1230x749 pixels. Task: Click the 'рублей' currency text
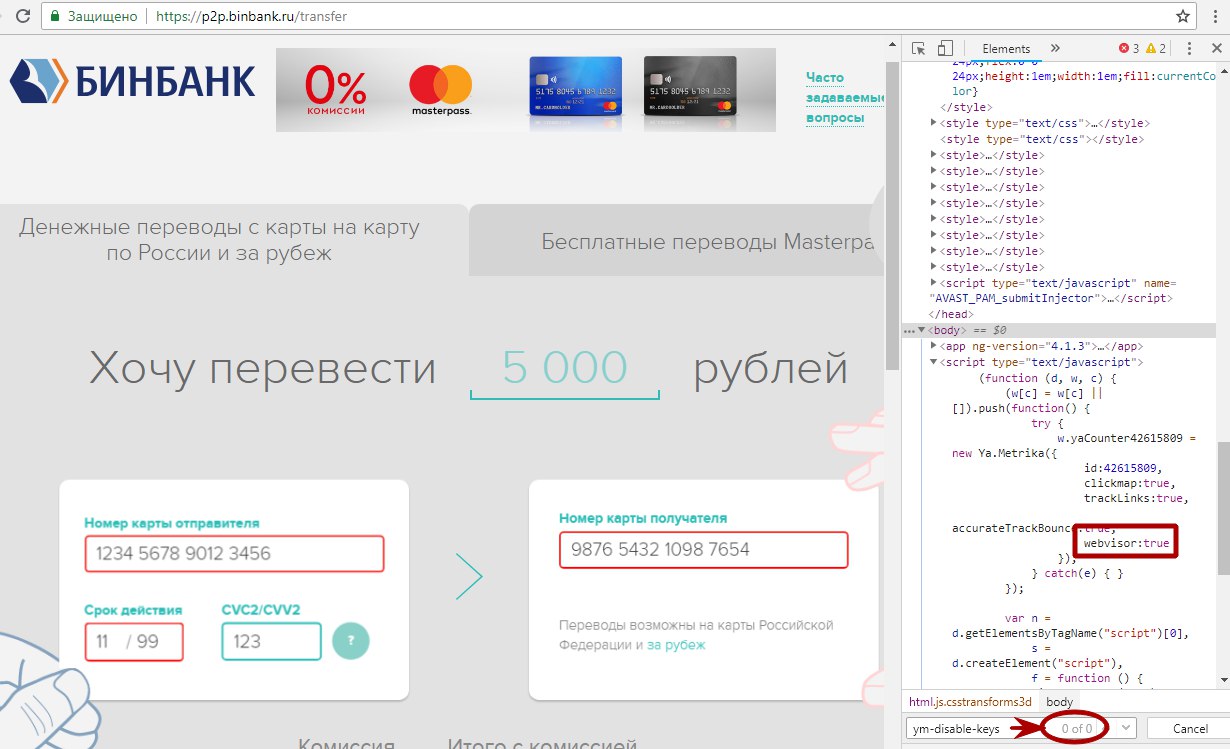(771, 368)
